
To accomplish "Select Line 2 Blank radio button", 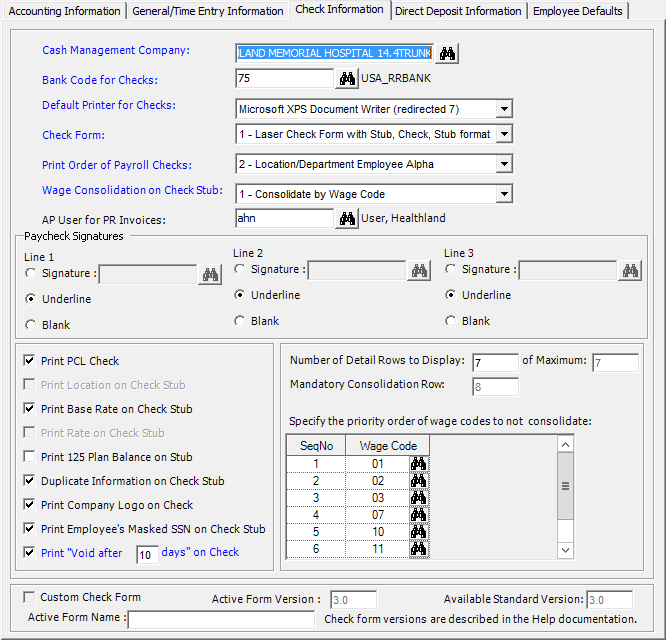I will 240,321.
